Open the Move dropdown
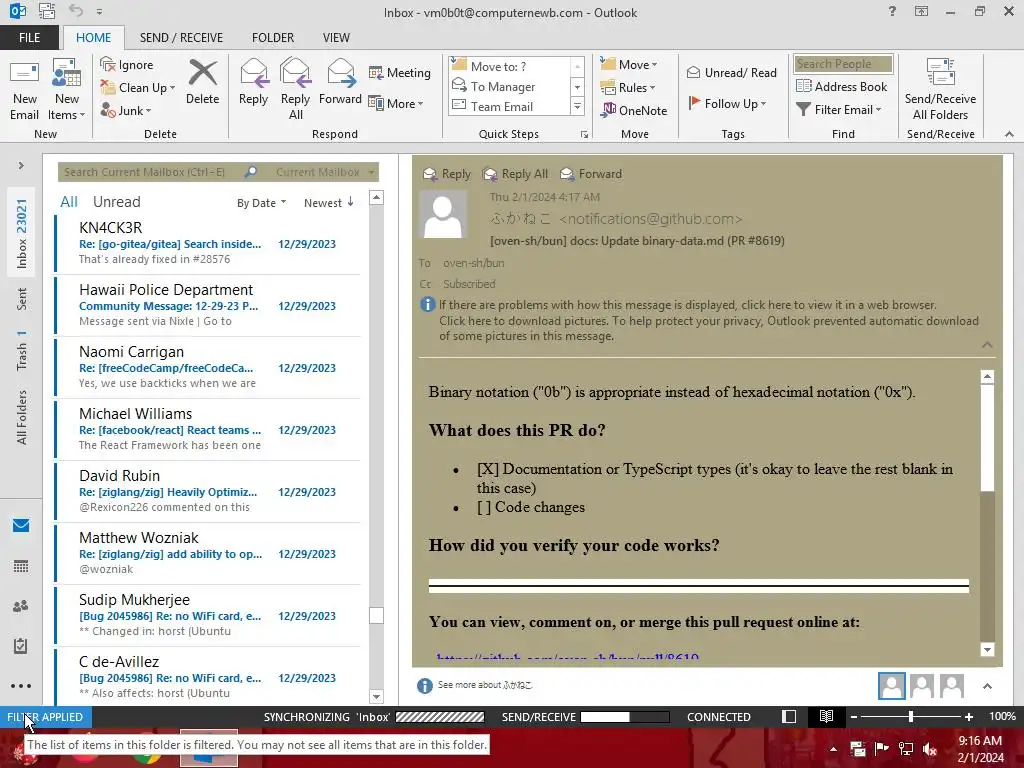Image resolution: width=1024 pixels, height=768 pixels. 629,65
